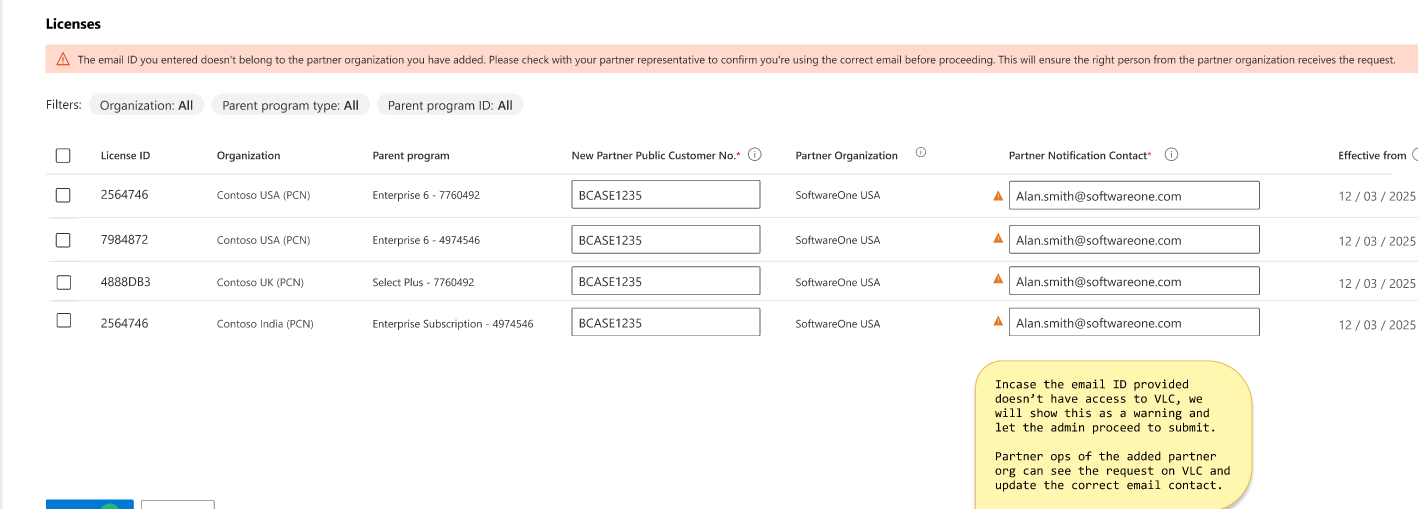The height and width of the screenshot is (509, 1418).
Task: Click the License ID column header
Action: [126, 156]
